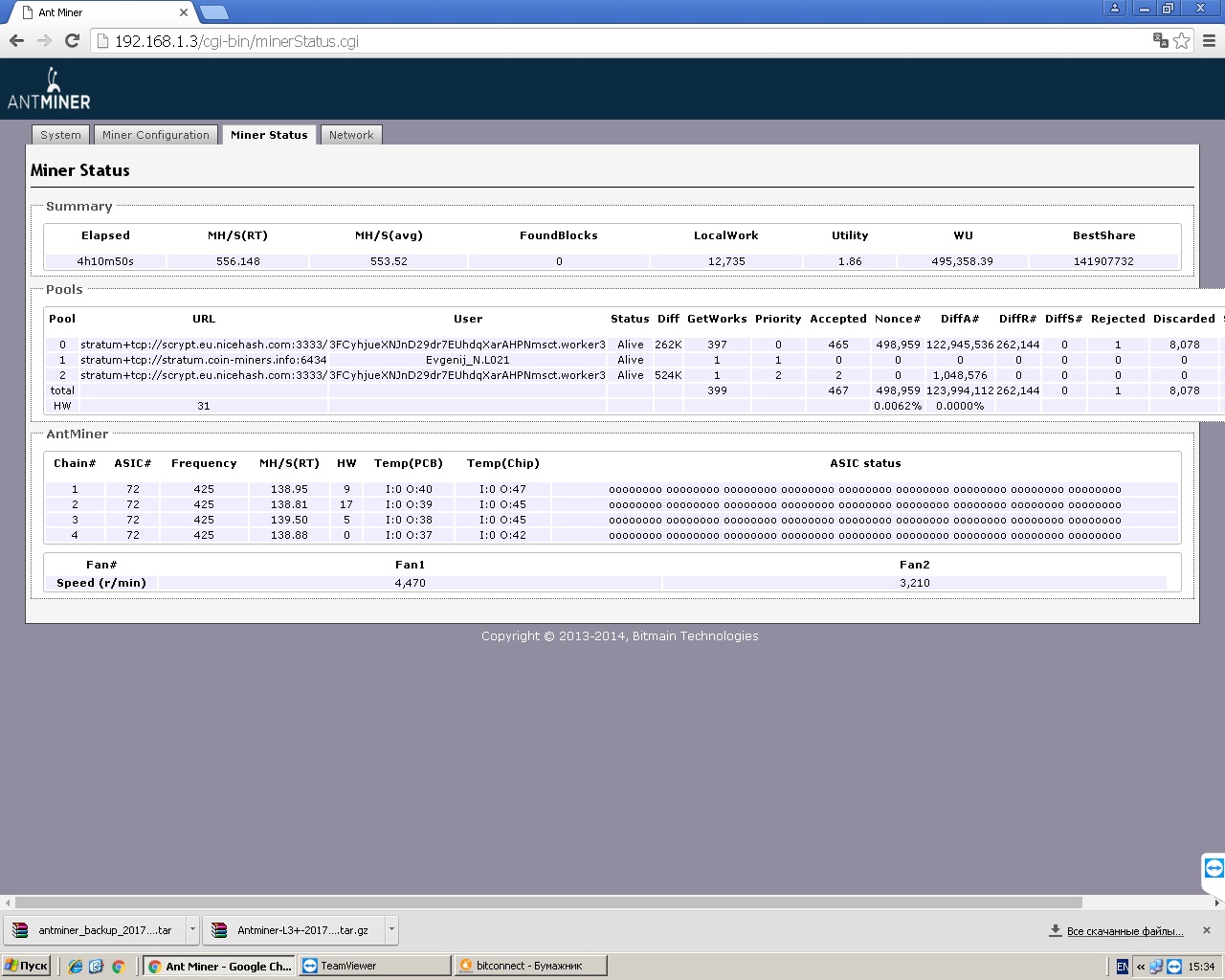Close the Ant Miner browser tab
This screenshot has height=980, width=1225.
point(184,12)
